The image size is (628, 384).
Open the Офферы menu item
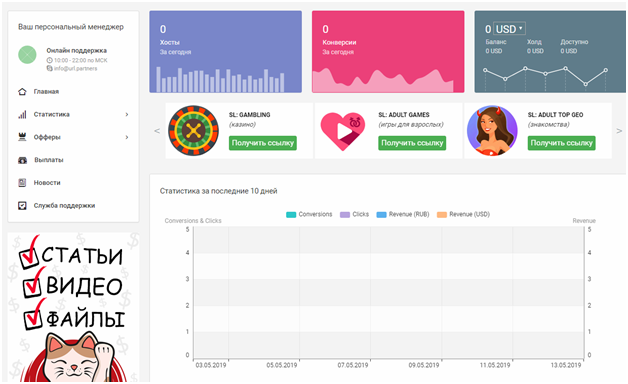pyautogui.click(x=47, y=137)
